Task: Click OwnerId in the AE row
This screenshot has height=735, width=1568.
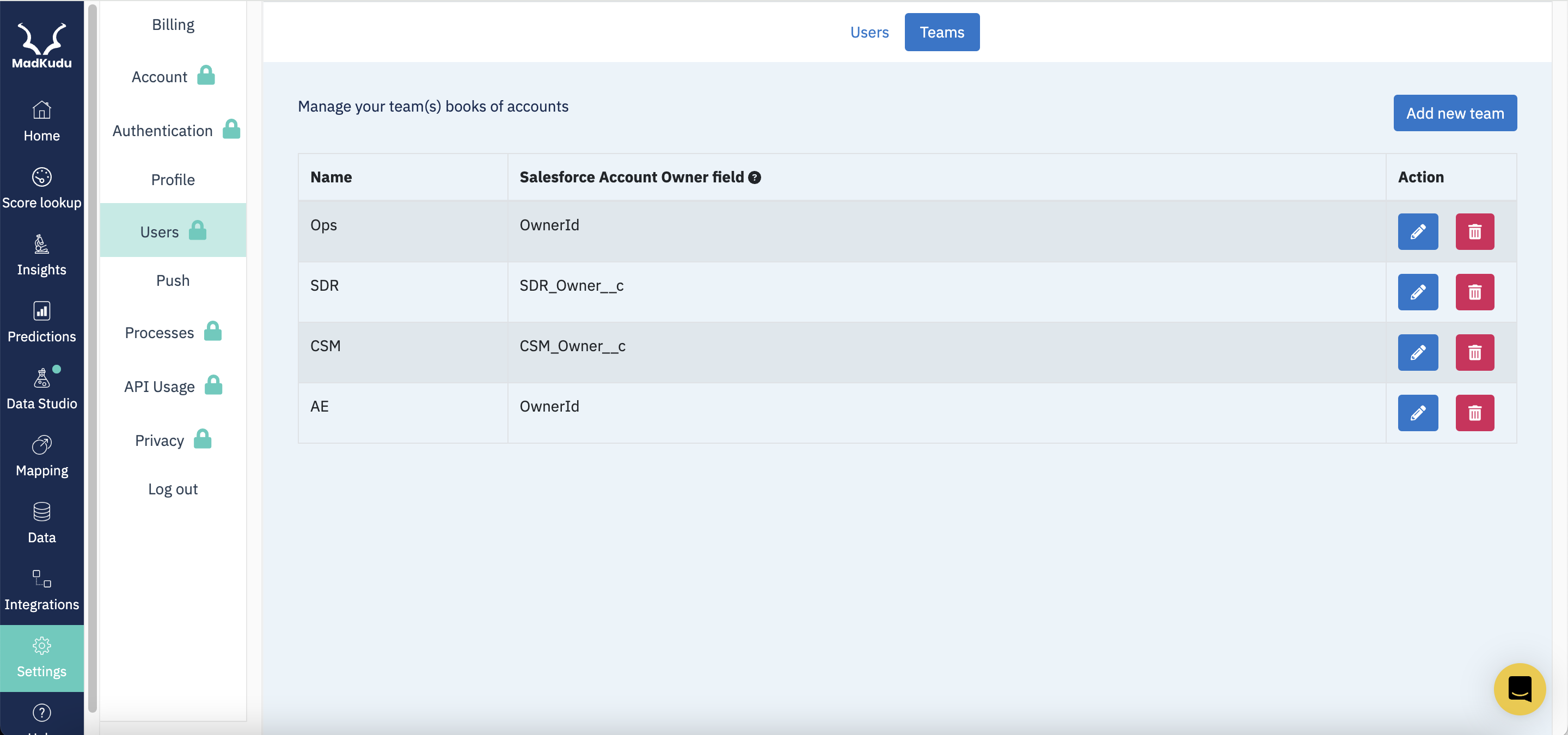Action: pos(549,407)
